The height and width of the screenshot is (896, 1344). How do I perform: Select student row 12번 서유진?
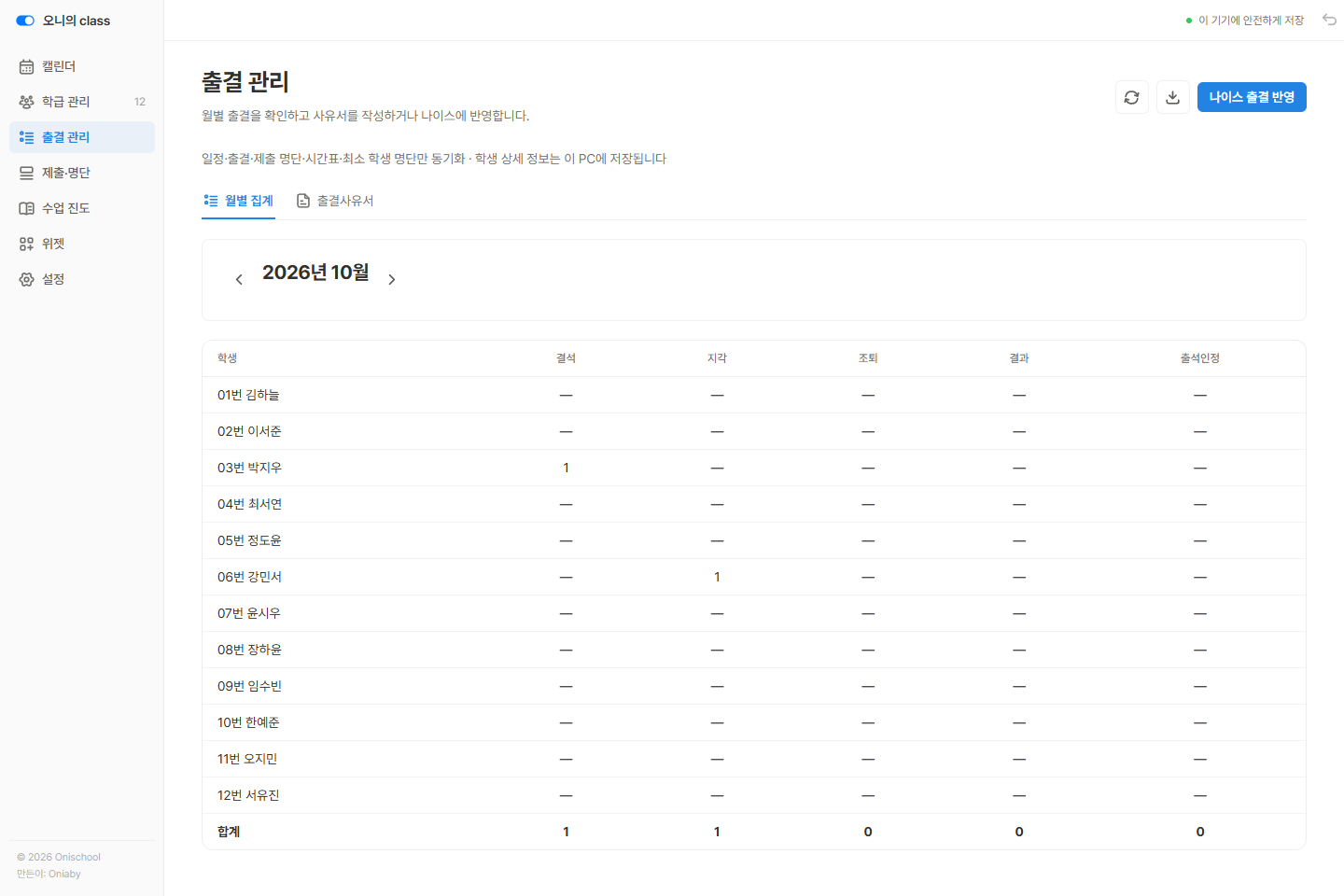click(x=754, y=795)
